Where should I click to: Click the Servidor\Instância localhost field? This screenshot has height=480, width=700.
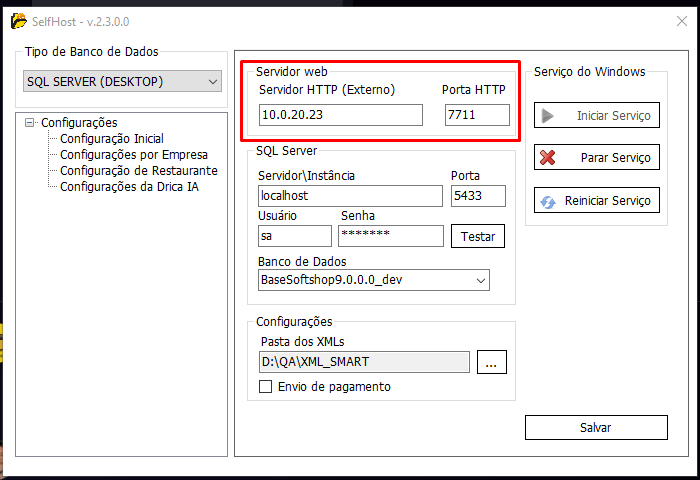349,196
